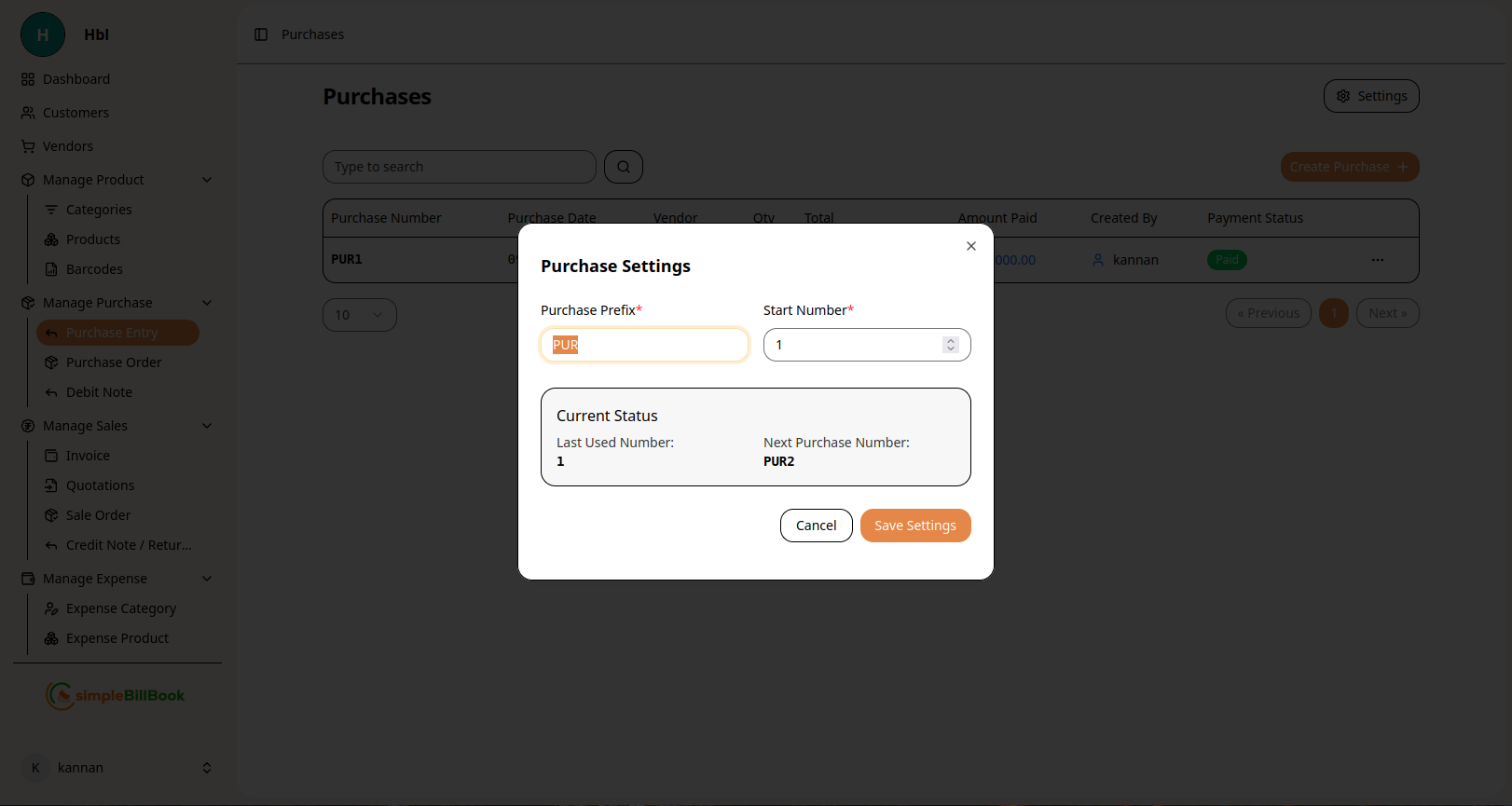Click the Invoice icon in sidebar
Viewport: 1512px width, 806px height.
51,456
